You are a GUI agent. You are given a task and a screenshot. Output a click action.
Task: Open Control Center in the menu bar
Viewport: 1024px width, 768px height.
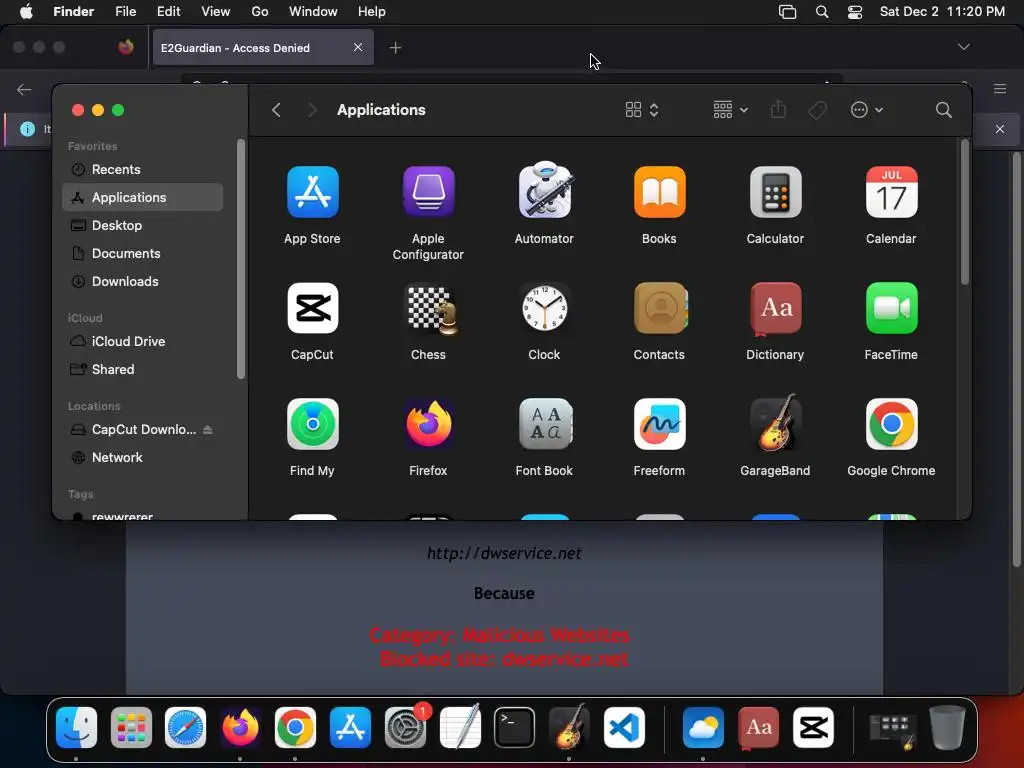(x=855, y=12)
